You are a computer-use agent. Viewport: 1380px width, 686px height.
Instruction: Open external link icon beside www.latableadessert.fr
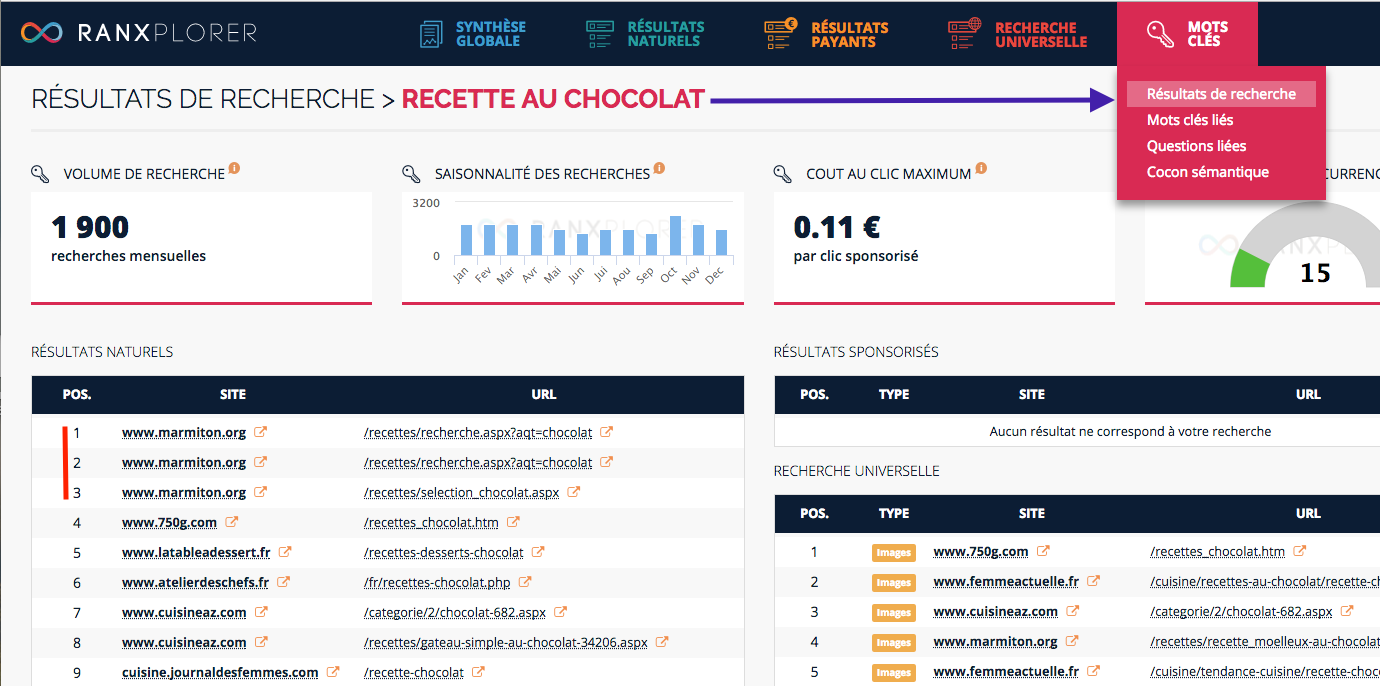click(x=285, y=552)
